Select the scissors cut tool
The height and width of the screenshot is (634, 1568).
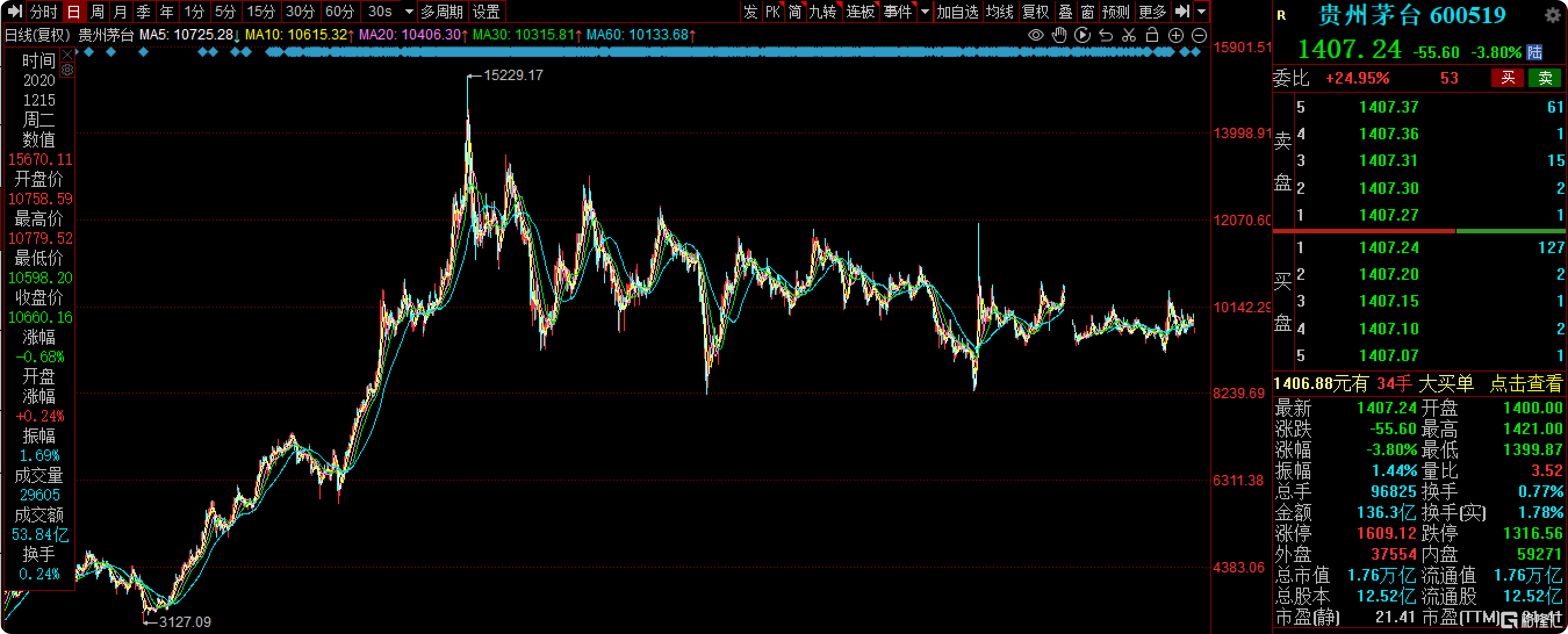pos(1128,35)
